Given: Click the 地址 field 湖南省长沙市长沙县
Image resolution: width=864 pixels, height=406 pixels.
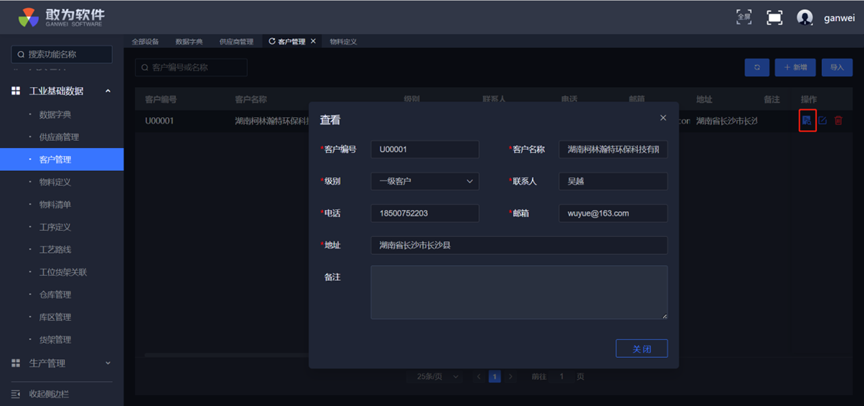Looking at the screenshot, I should pos(519,245).
